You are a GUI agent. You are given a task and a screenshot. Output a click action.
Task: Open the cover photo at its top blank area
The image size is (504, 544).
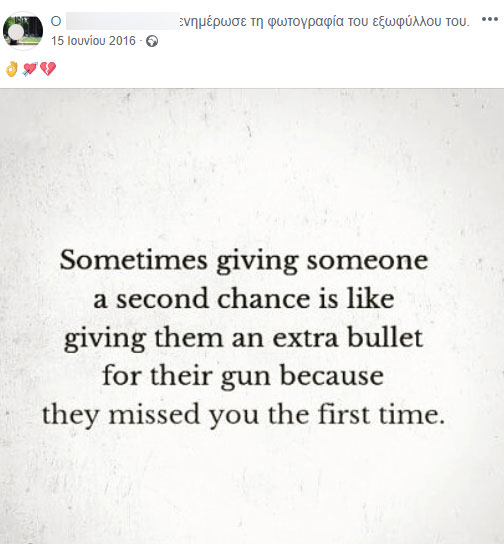point(252,156)
